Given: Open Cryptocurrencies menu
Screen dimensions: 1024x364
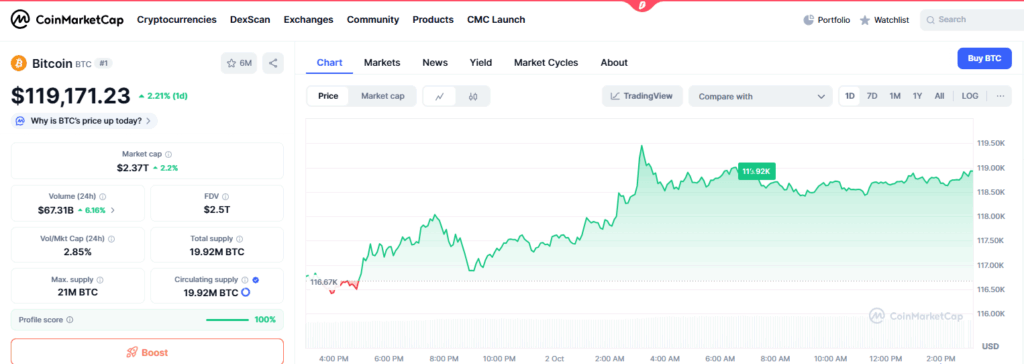Looking at the screenshot, I should 176,20.
